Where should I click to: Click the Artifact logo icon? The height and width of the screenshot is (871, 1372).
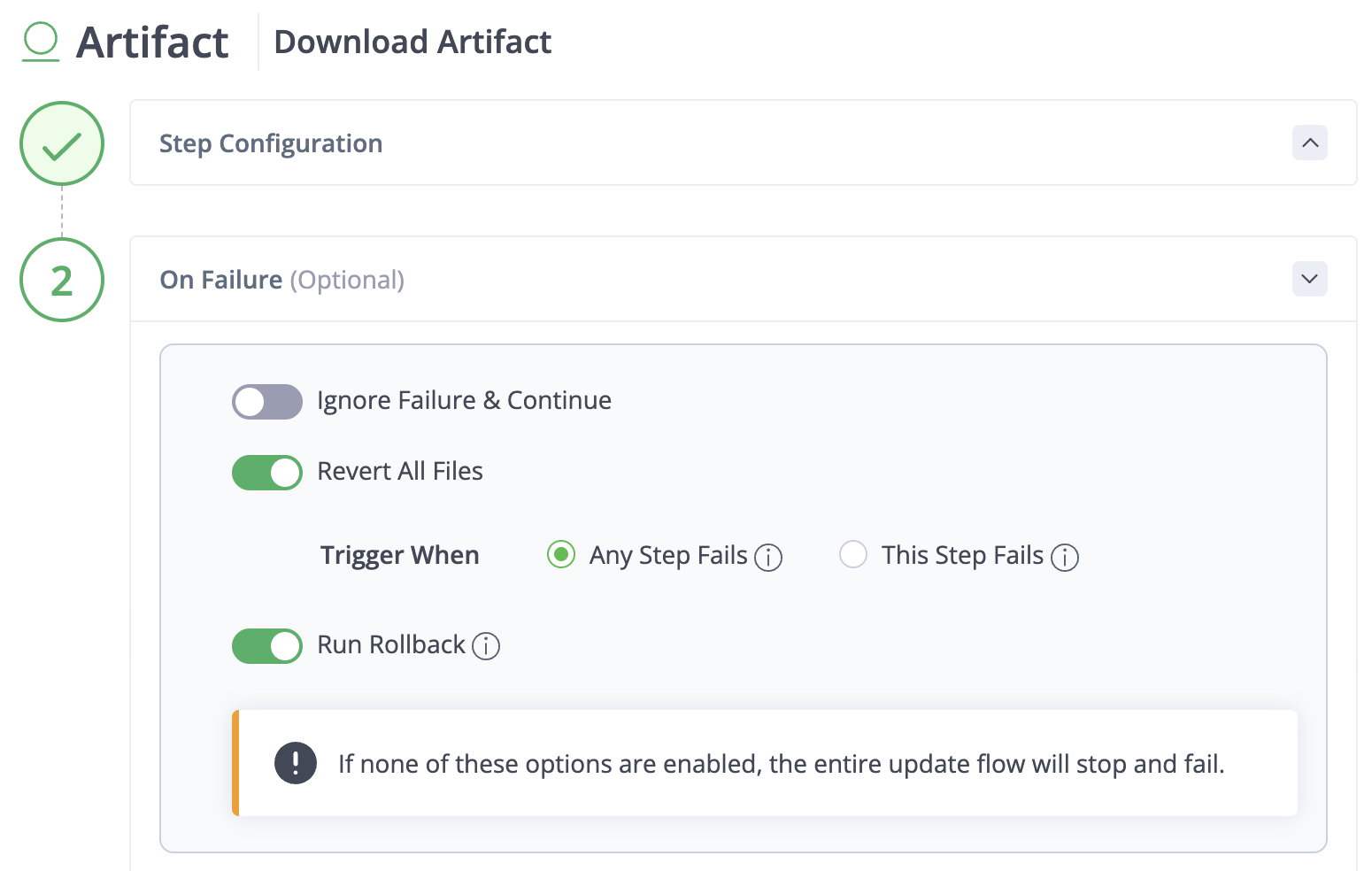pos(41,42)
